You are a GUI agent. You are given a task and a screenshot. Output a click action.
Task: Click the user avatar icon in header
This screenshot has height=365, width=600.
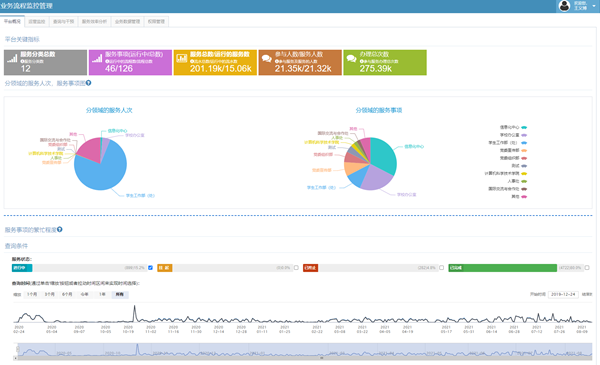click(564, 6)
